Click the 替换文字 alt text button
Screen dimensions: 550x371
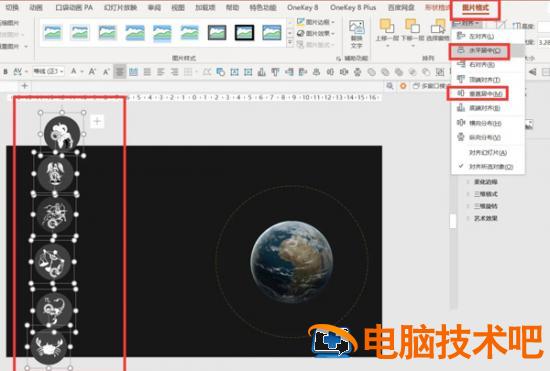pos(356,33)
